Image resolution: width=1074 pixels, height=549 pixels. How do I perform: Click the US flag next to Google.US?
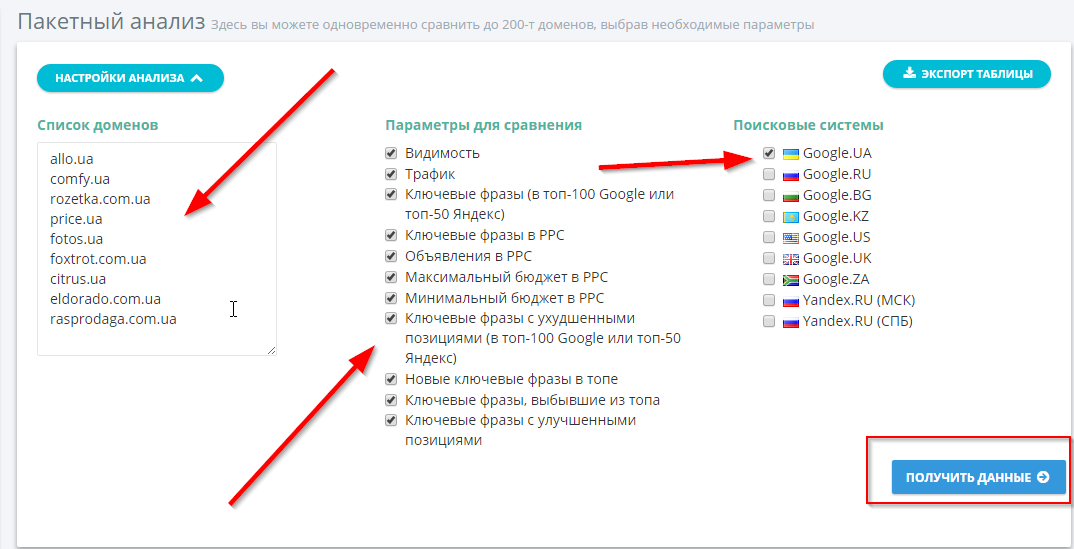[791, 238]
